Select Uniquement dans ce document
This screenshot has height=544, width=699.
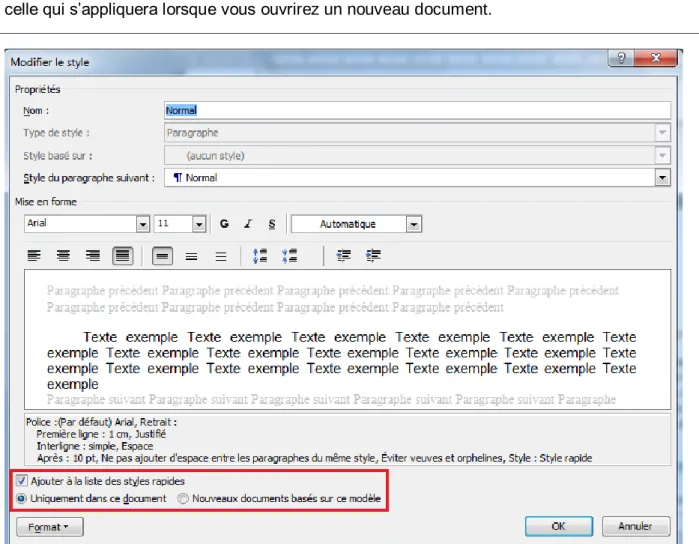[21, 499]
